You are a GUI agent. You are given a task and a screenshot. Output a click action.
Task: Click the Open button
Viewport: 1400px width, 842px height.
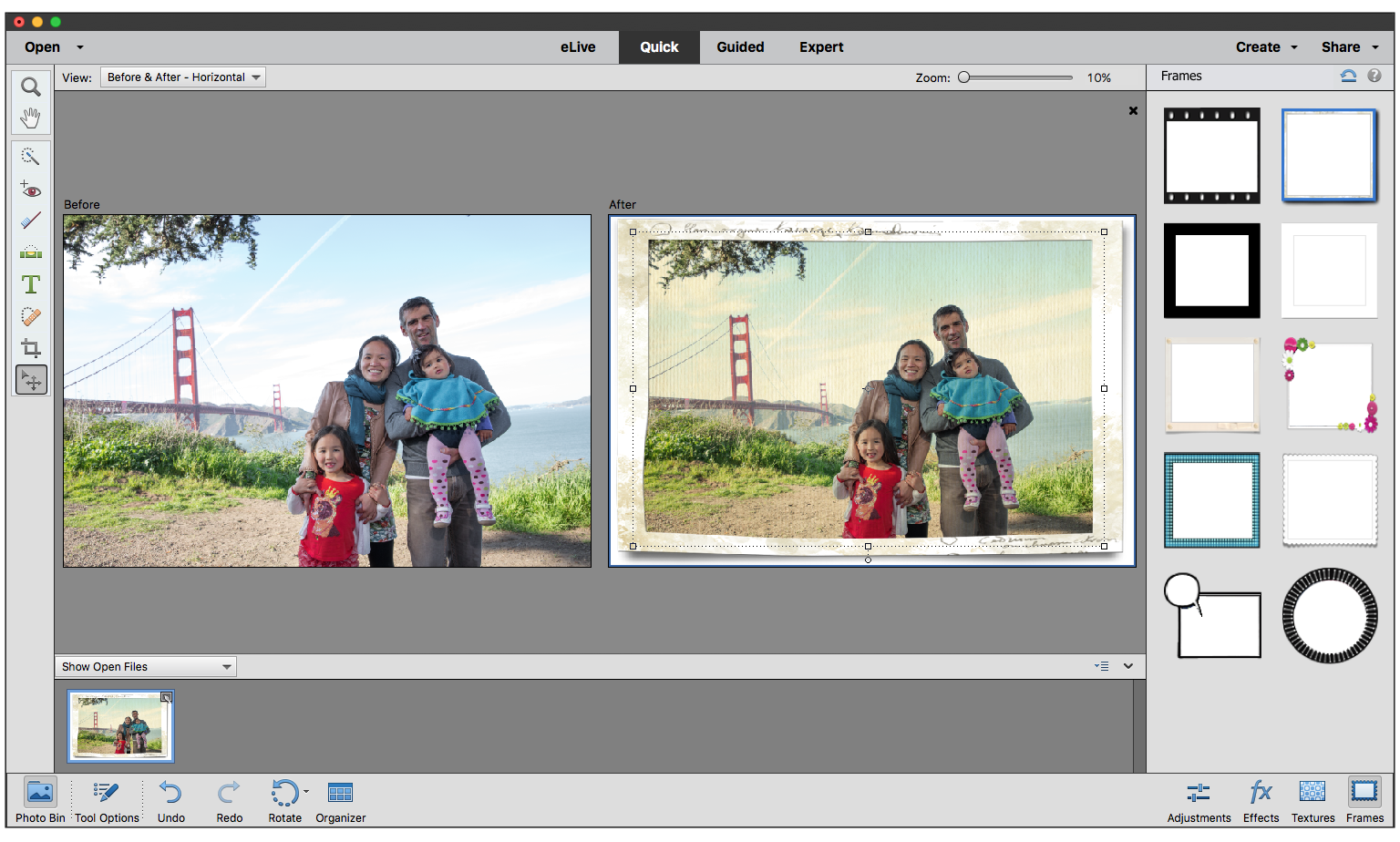click(43, 47)
